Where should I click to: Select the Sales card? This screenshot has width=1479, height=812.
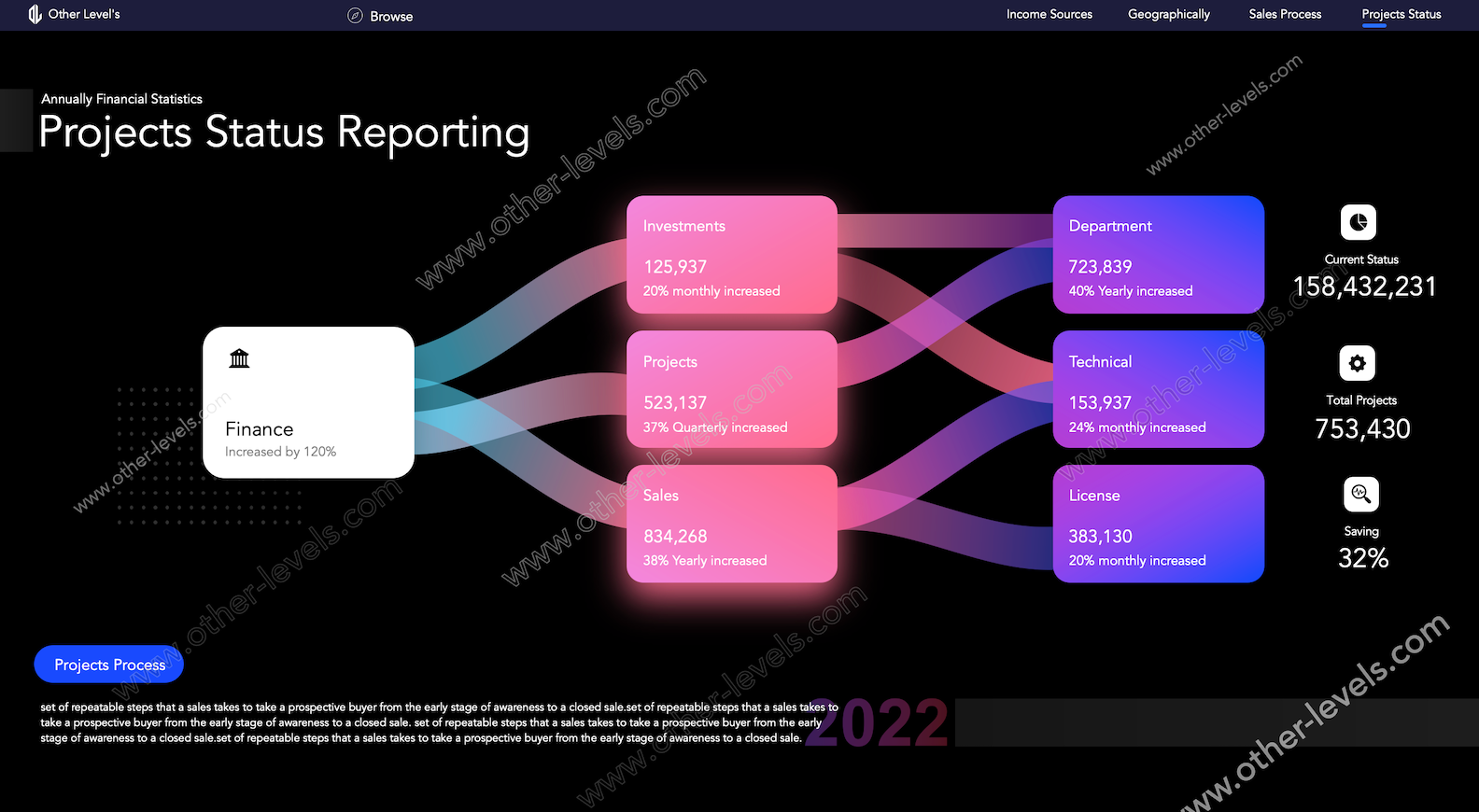(x=732, y=524)
